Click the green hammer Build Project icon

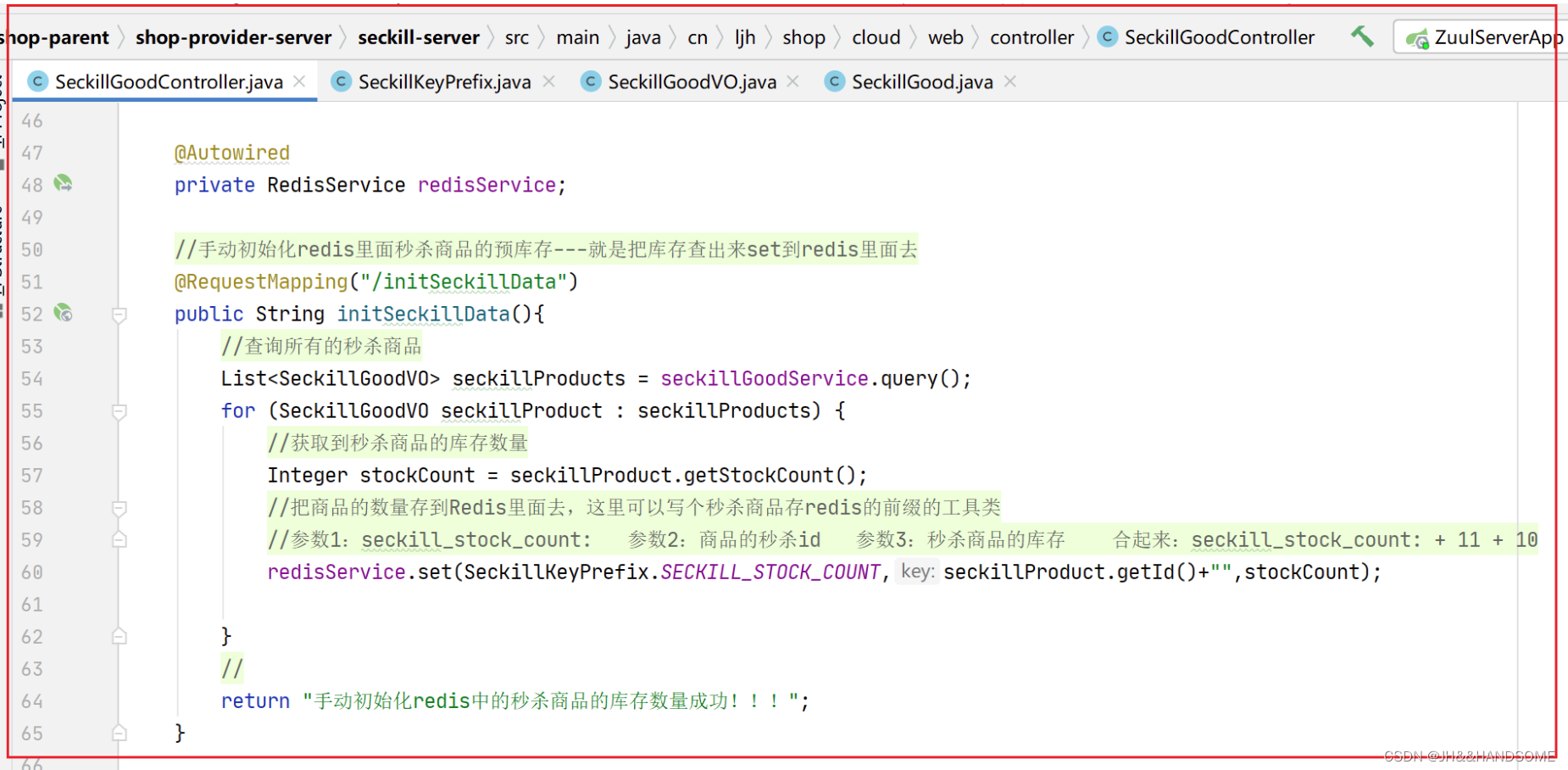tap(1362, 36)
